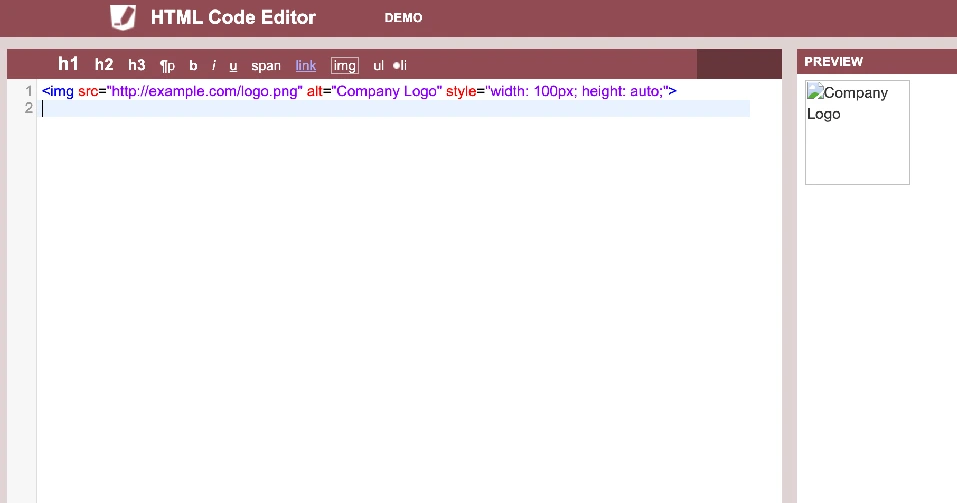Click the "Company Logo" alt value in code
This screenshot has height=503, width=957.
click(x=386, y=91)
